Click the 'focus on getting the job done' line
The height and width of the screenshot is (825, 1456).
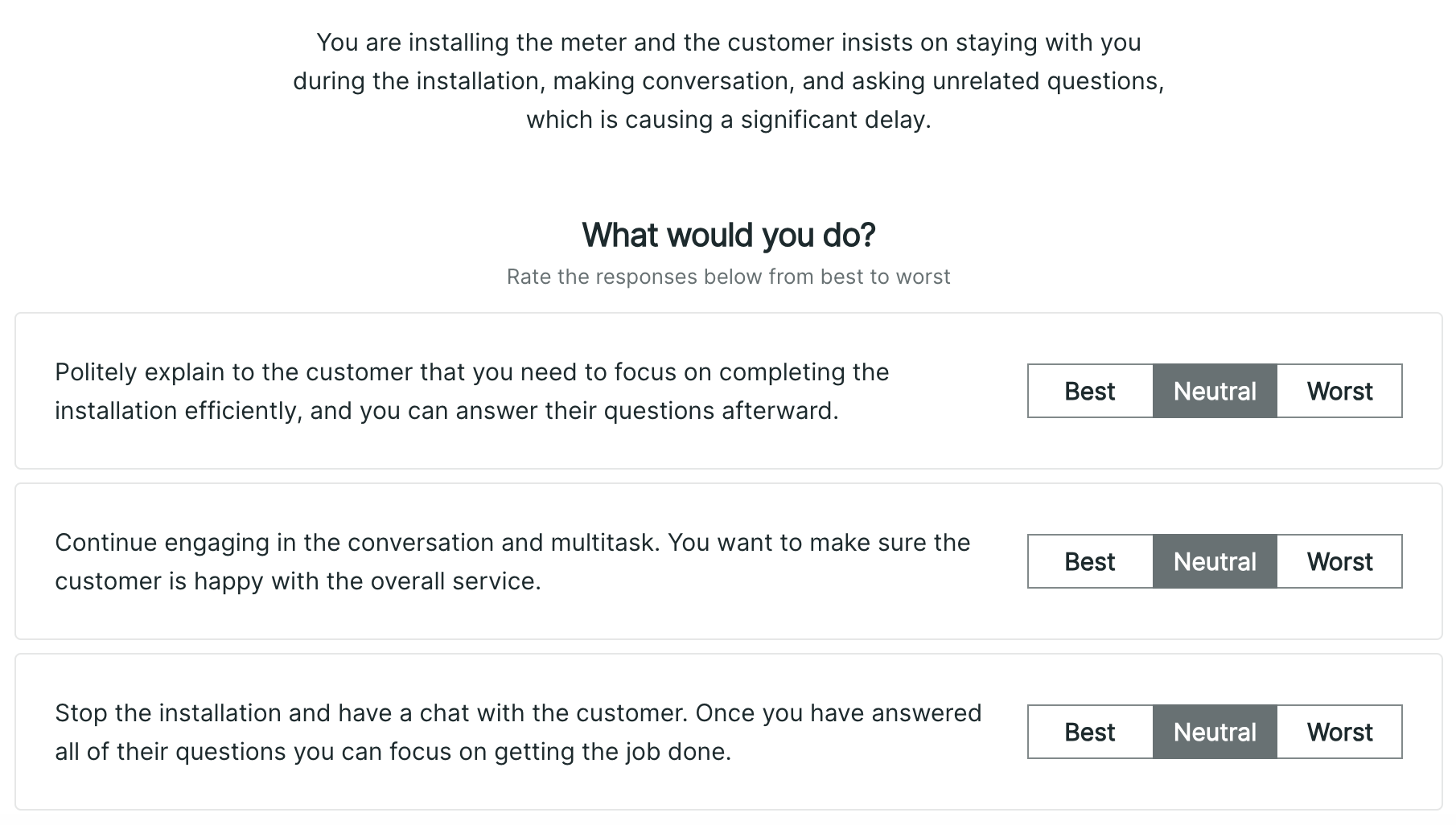pos(393,752)
